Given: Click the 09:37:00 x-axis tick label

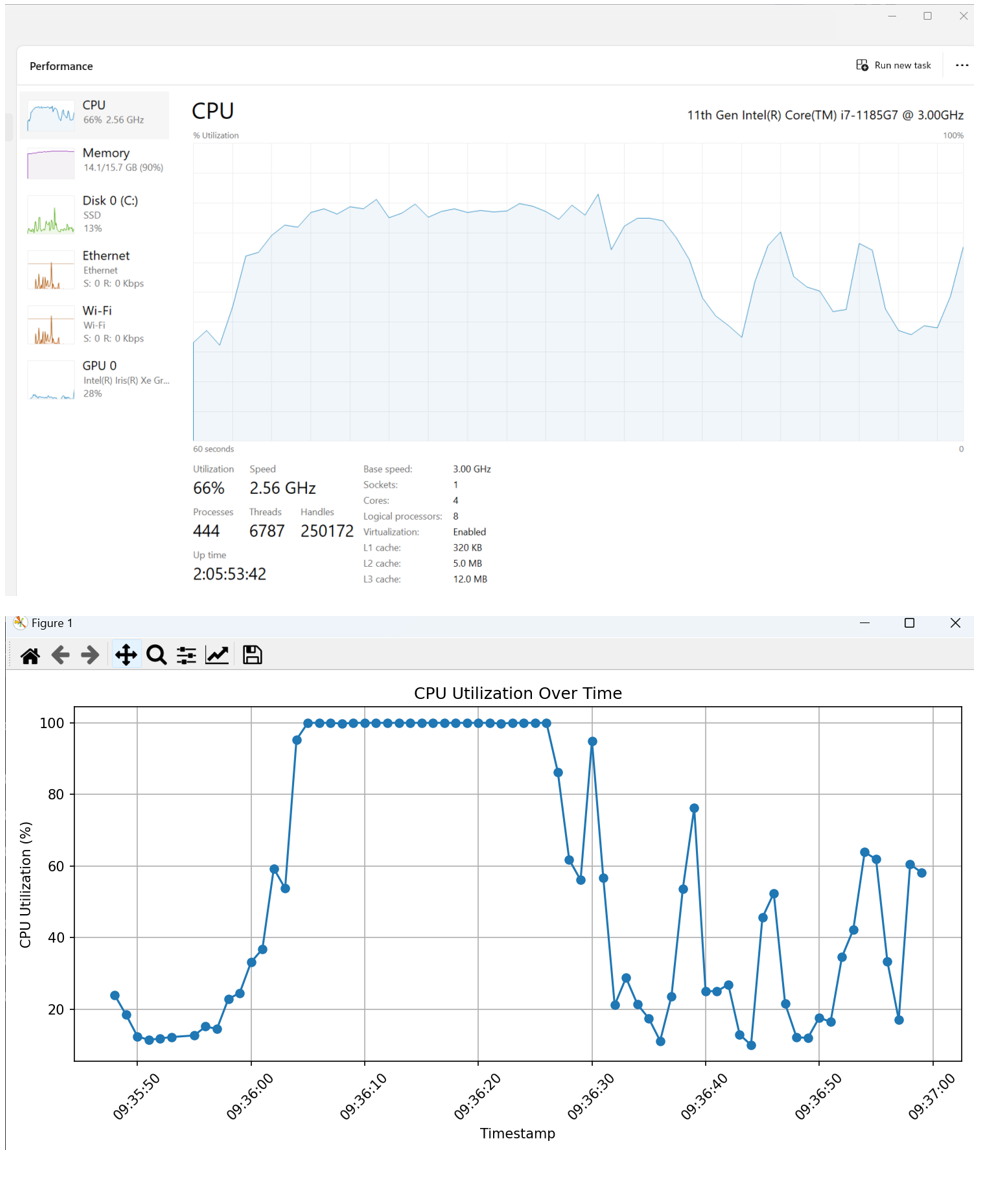Looking at the screenshot, I should [x=932, y=1097].
